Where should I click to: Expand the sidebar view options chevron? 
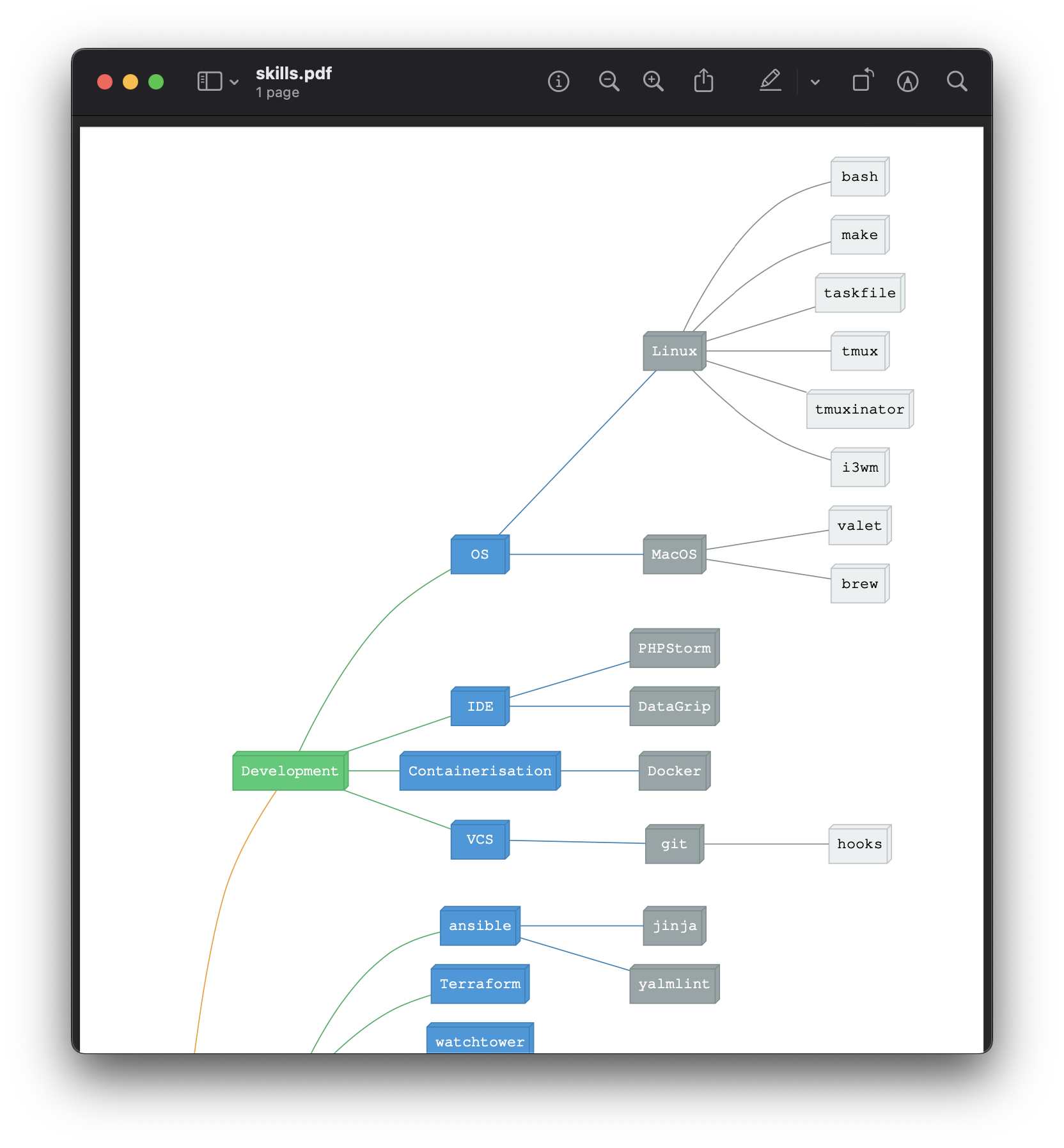coord(235,82)
